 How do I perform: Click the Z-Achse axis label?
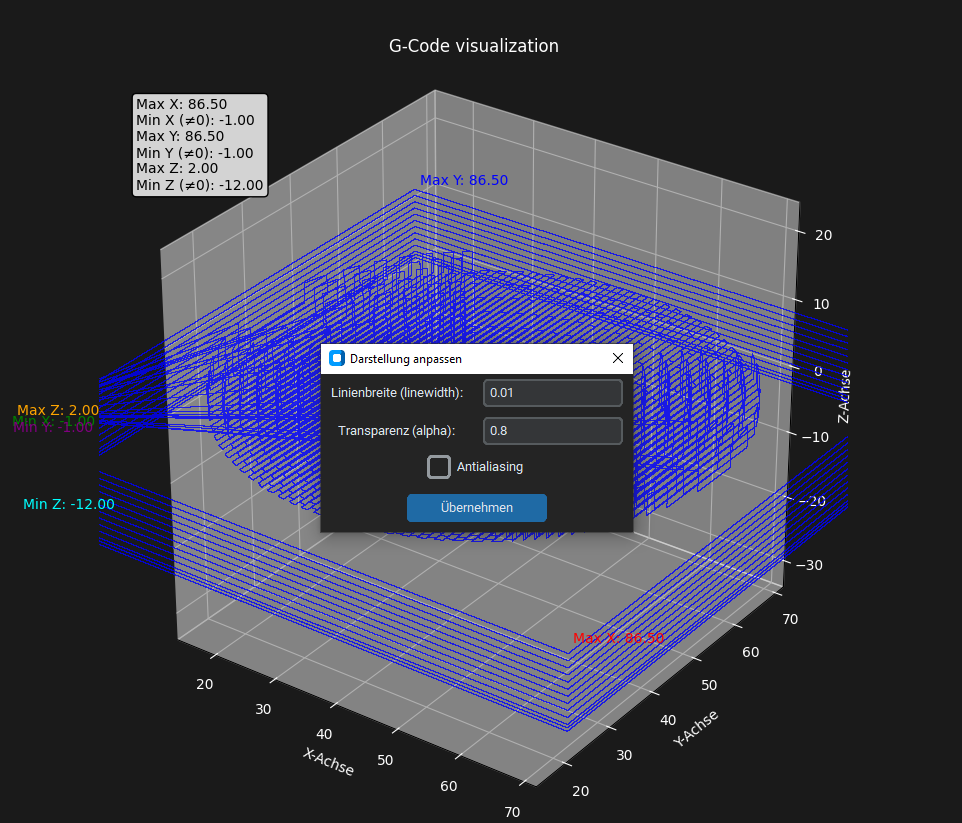845,396
